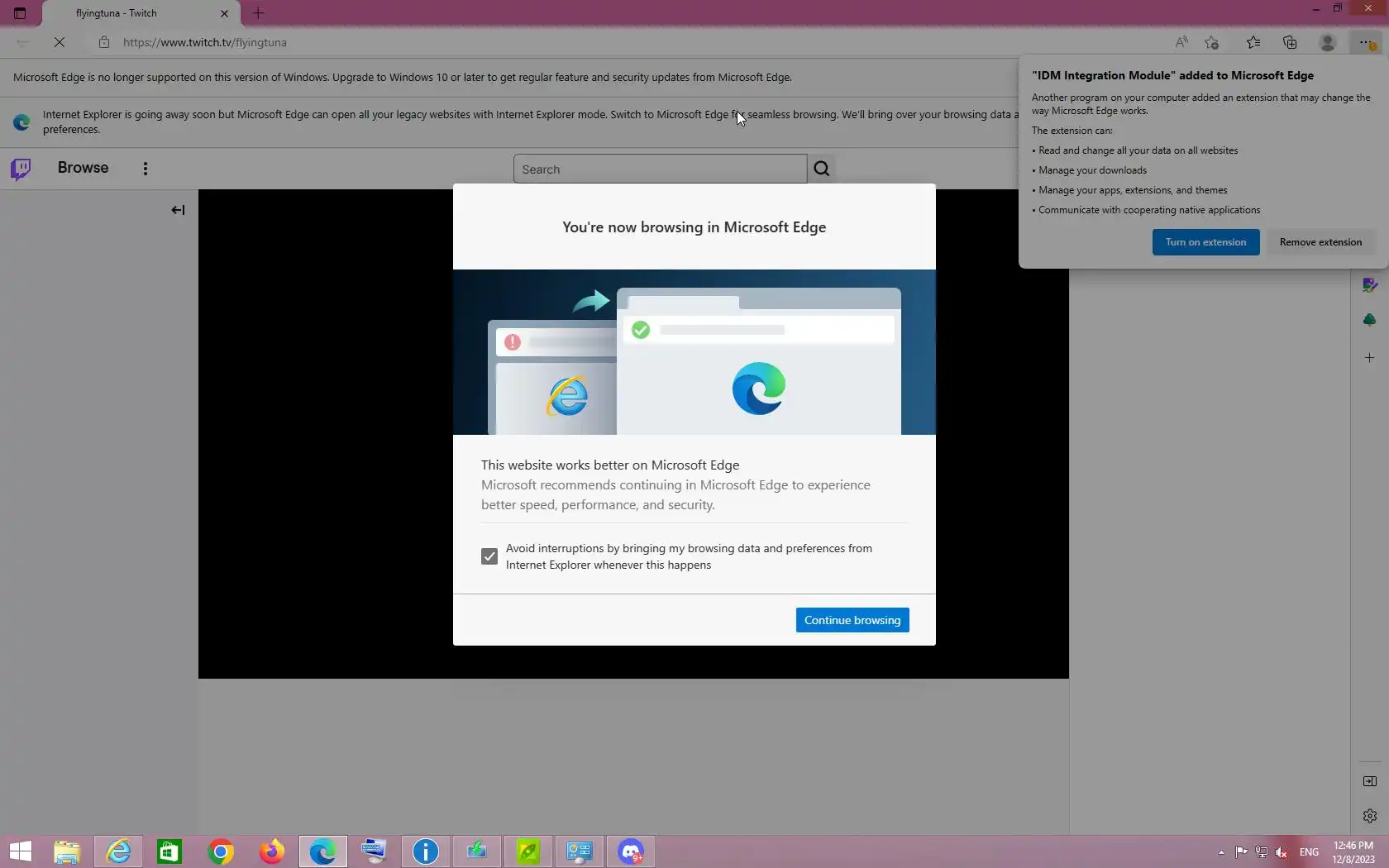Open Edge sidebar settings gear
The width and height of the screenshot is (1389, 868).
pos(1370,816)
